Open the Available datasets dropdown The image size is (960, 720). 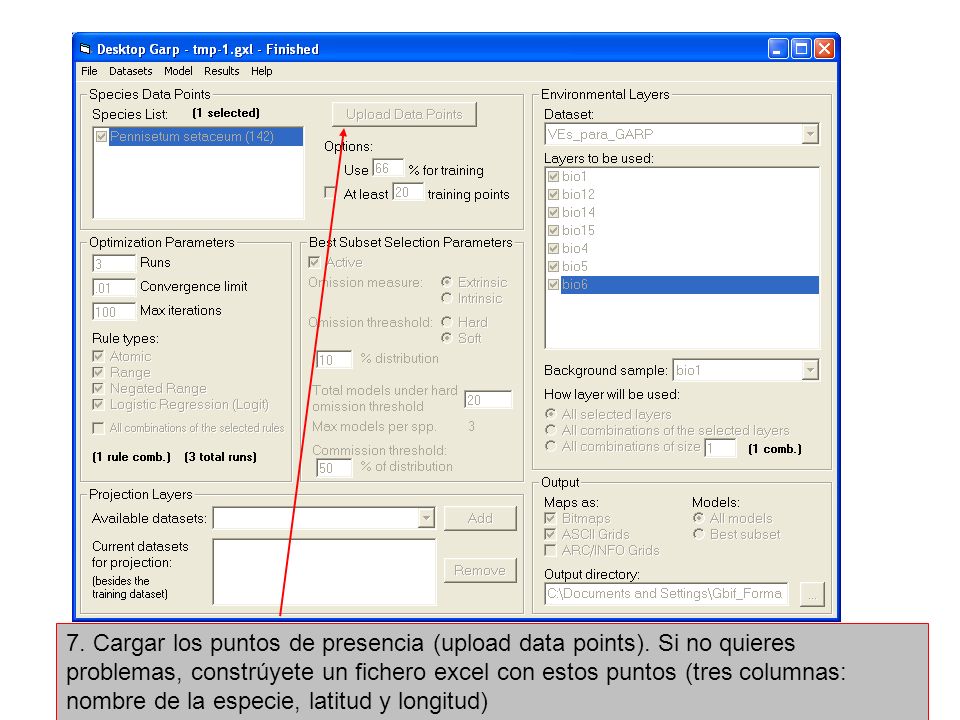tap(426, 518)
